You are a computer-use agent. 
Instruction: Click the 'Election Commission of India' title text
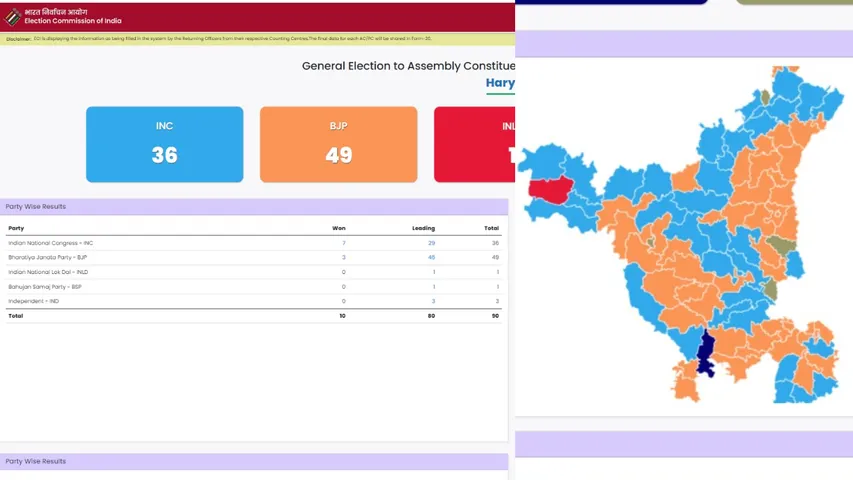coord(73,21)
